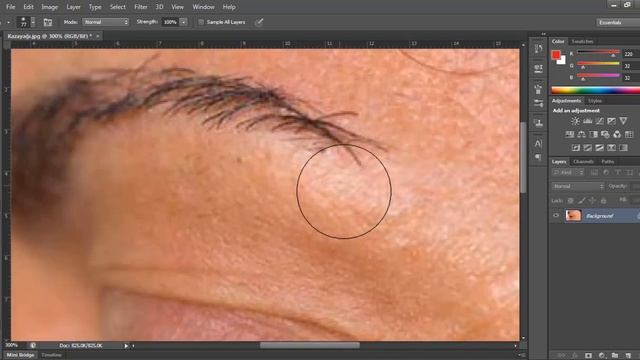Open the Clone Source panel icon
Screen dimensions: 640x360
538,123
